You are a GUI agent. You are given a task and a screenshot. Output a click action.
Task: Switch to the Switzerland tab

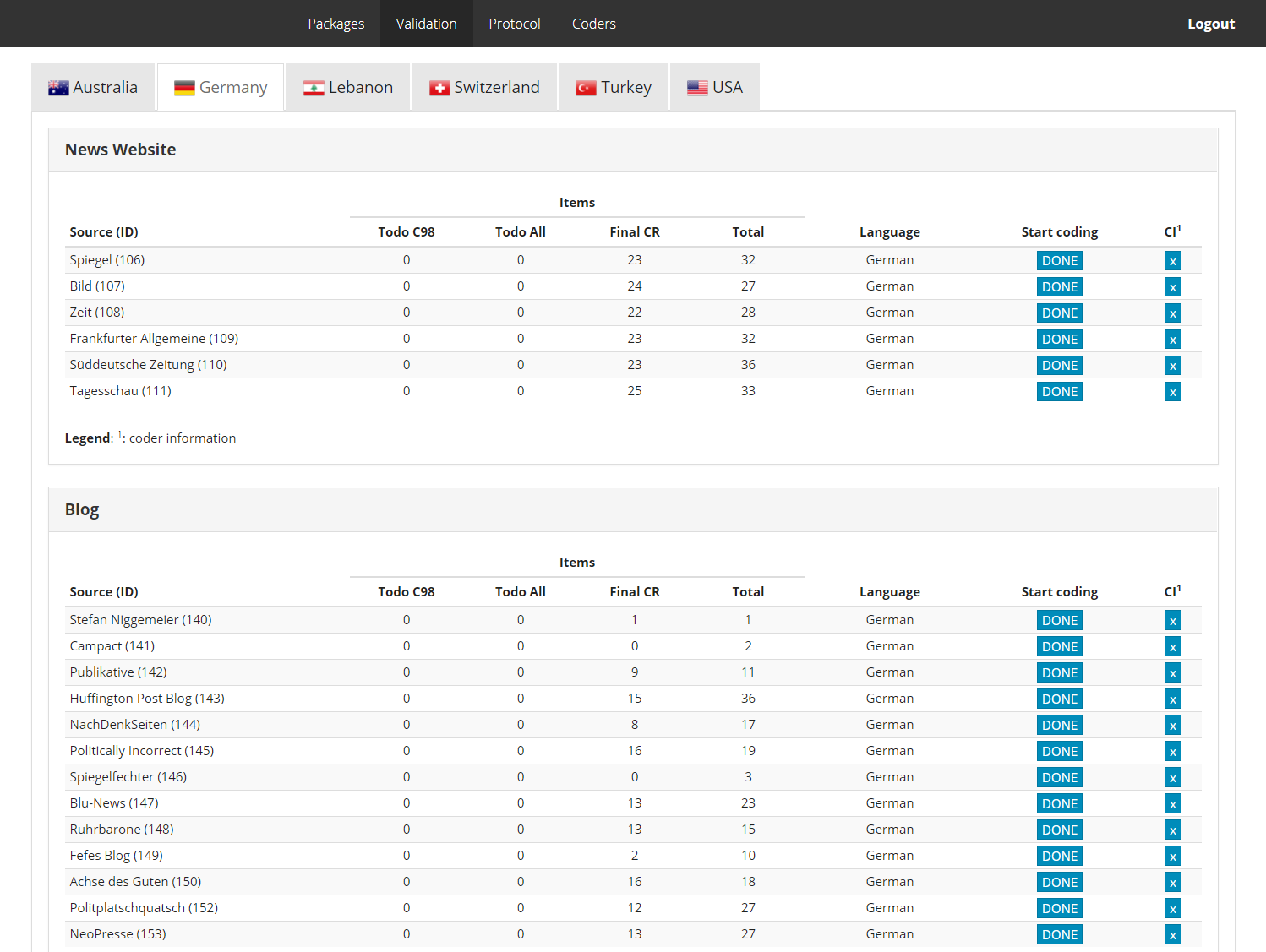point(484,87)
